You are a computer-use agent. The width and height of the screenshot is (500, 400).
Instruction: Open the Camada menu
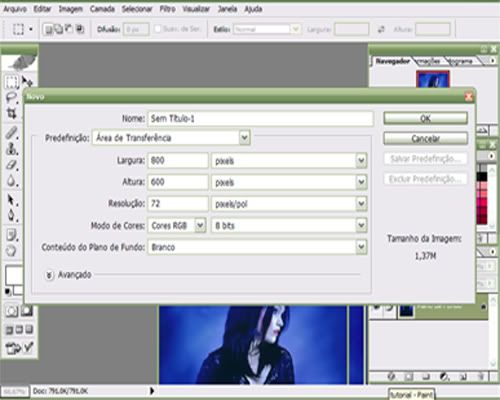[x=102, y=9]
